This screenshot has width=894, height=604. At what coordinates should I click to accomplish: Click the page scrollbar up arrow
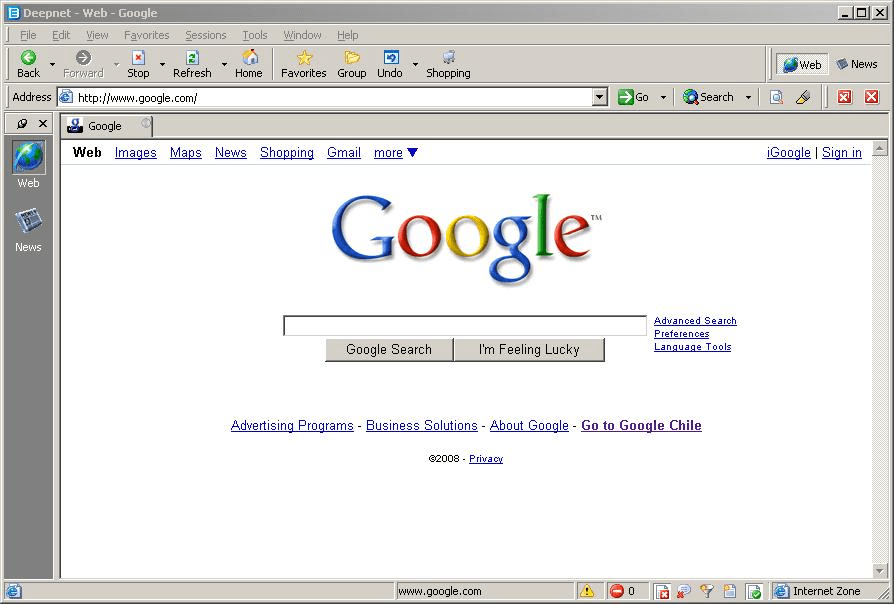point(879,148)
